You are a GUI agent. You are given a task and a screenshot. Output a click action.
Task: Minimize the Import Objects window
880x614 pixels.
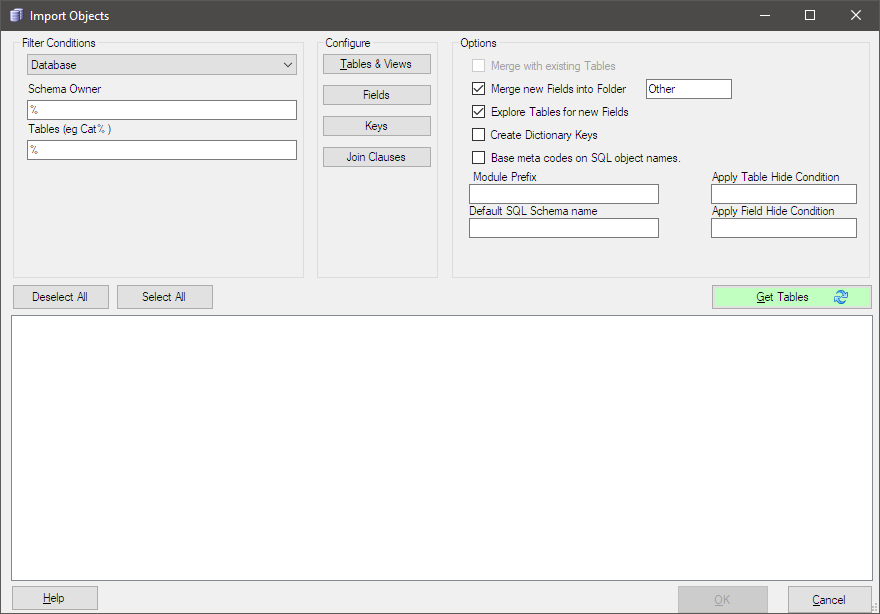pos(764,15)
